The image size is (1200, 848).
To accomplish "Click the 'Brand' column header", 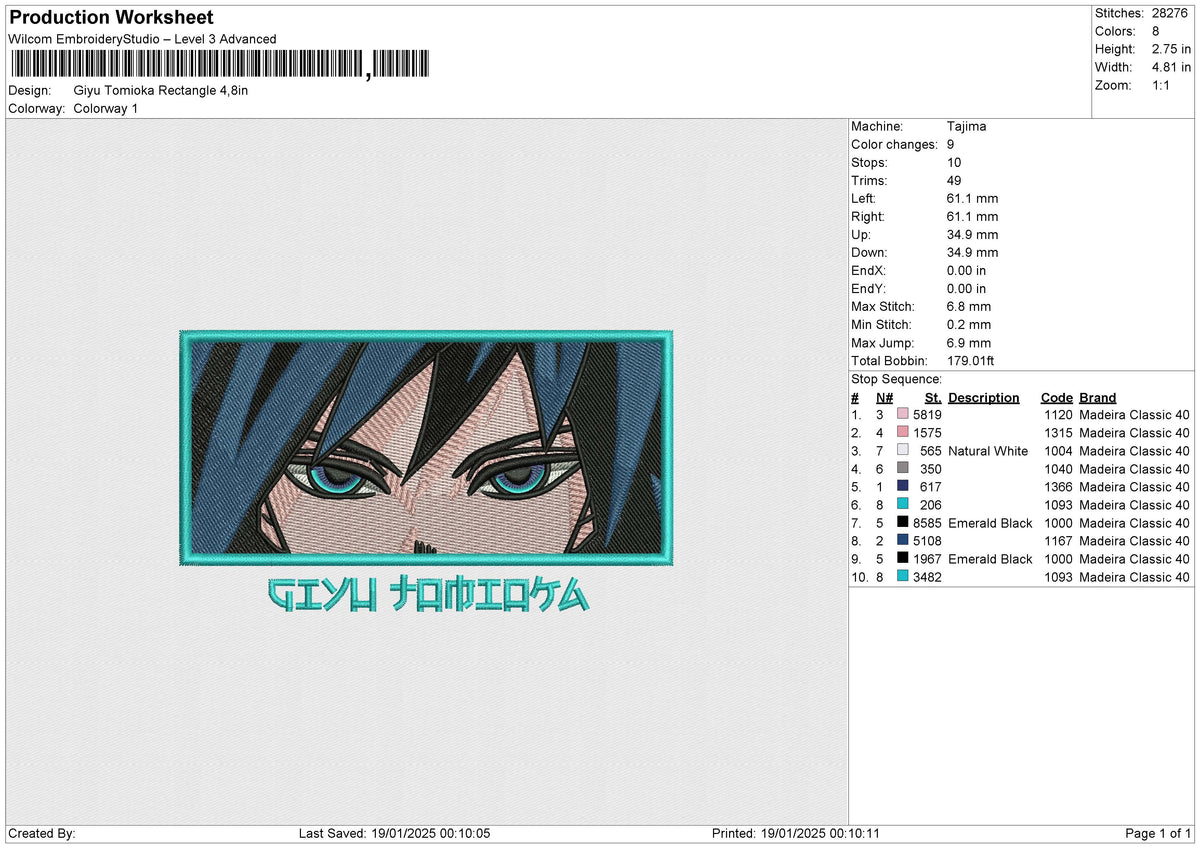I will [x=1098, y=397].
